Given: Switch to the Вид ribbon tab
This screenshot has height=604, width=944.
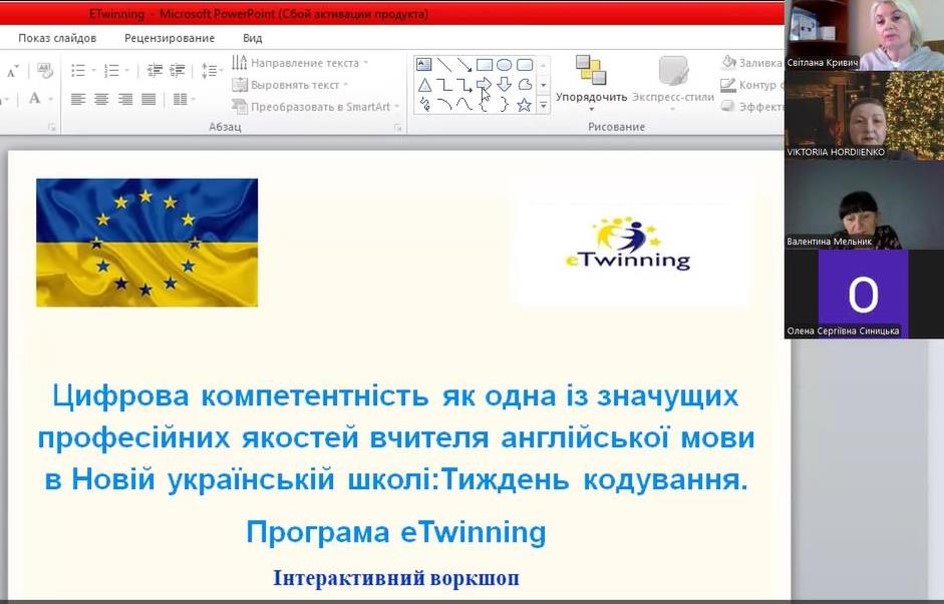Looking at the screenshot, I should click(253, 38).
